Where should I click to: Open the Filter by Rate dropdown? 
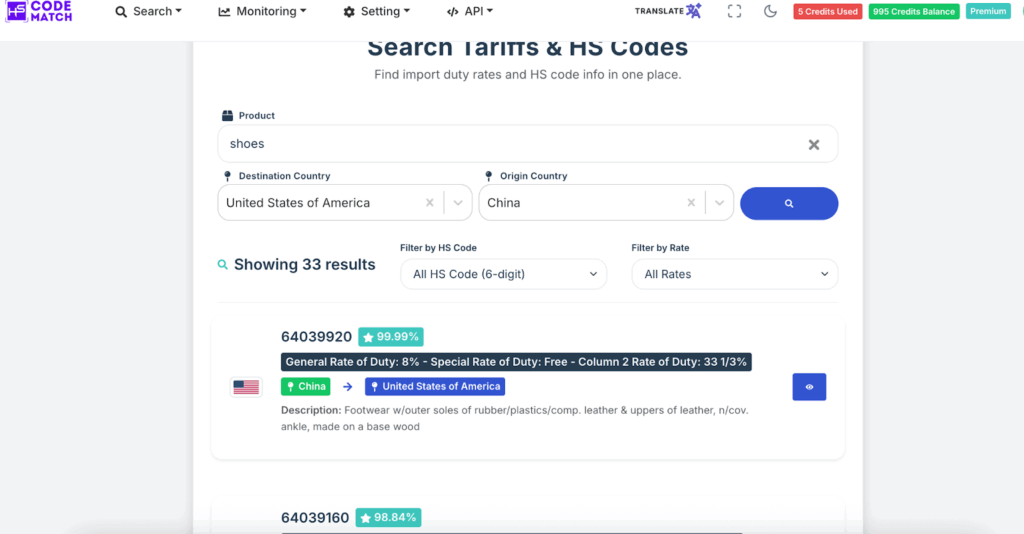734,274
